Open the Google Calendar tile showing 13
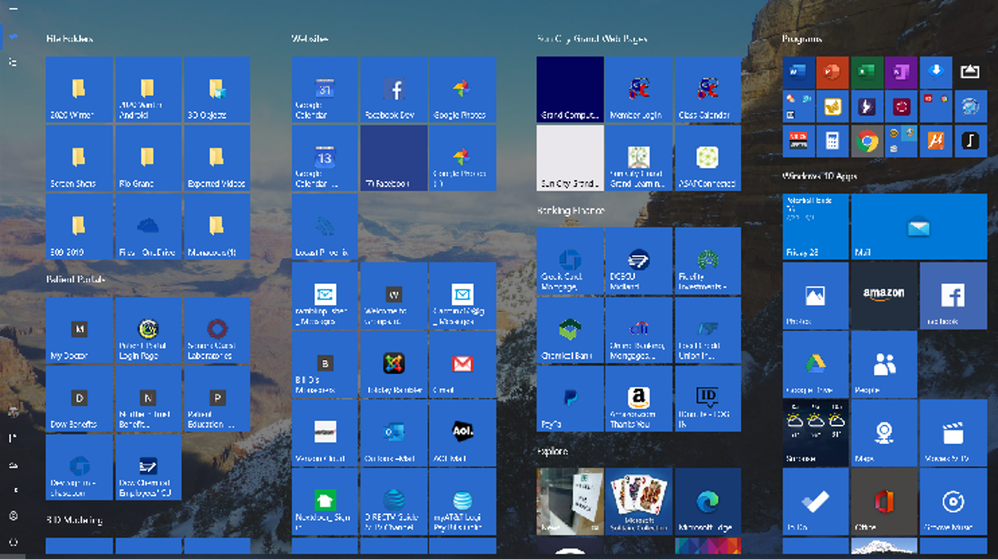The image size is (998, 560). (325, 158)
